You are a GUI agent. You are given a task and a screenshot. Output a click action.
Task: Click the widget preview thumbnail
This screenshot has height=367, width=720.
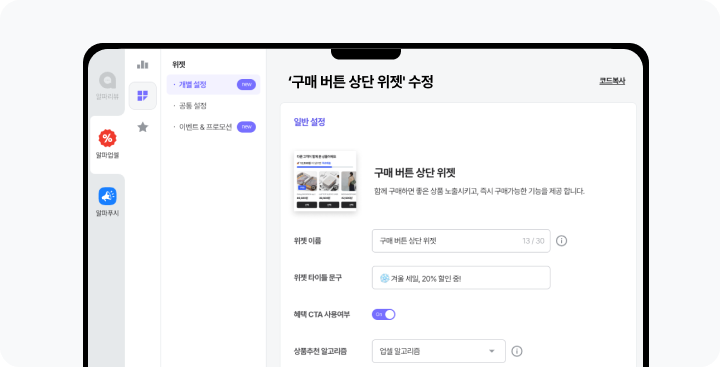click(x=325, y=181)
